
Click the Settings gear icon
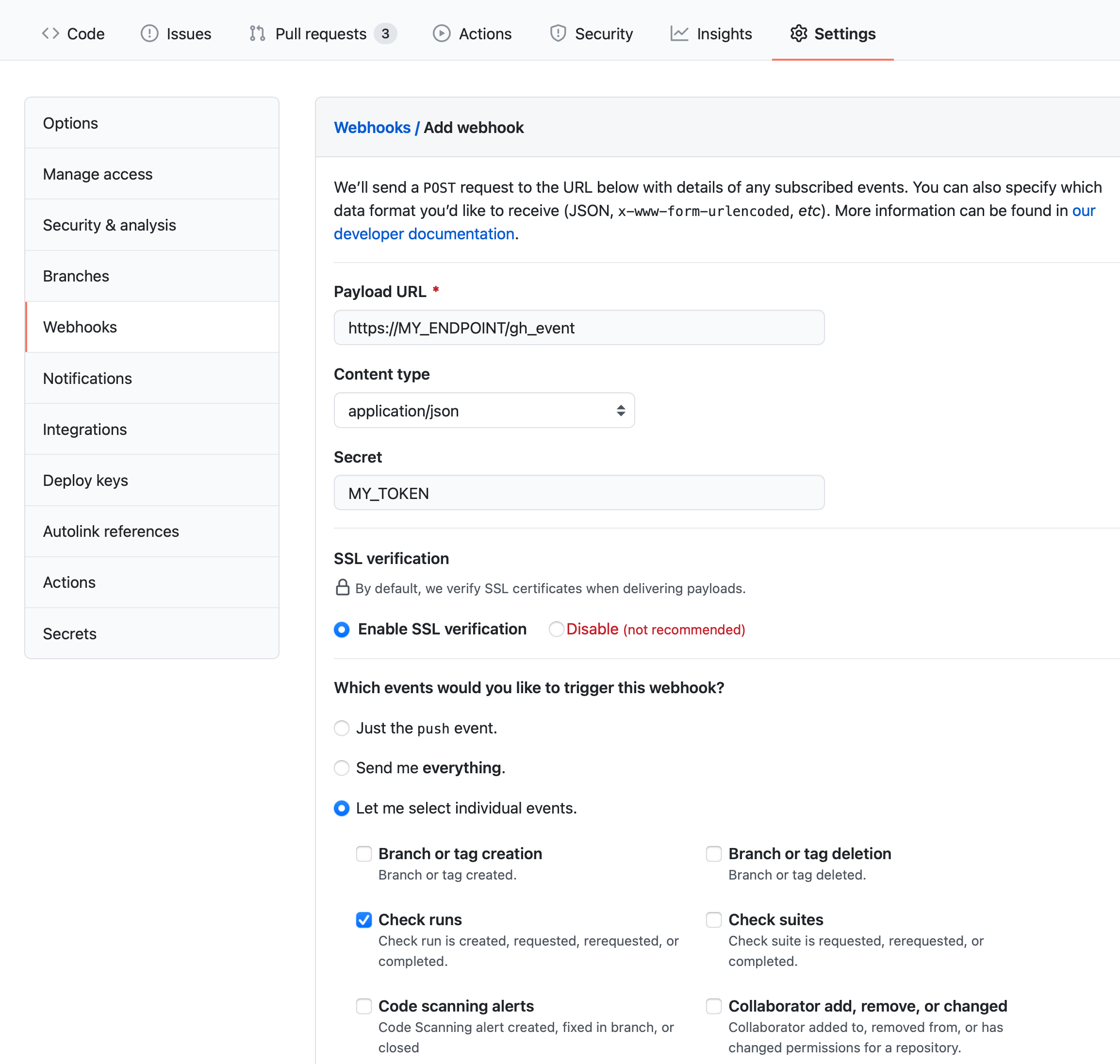[798, 33]
